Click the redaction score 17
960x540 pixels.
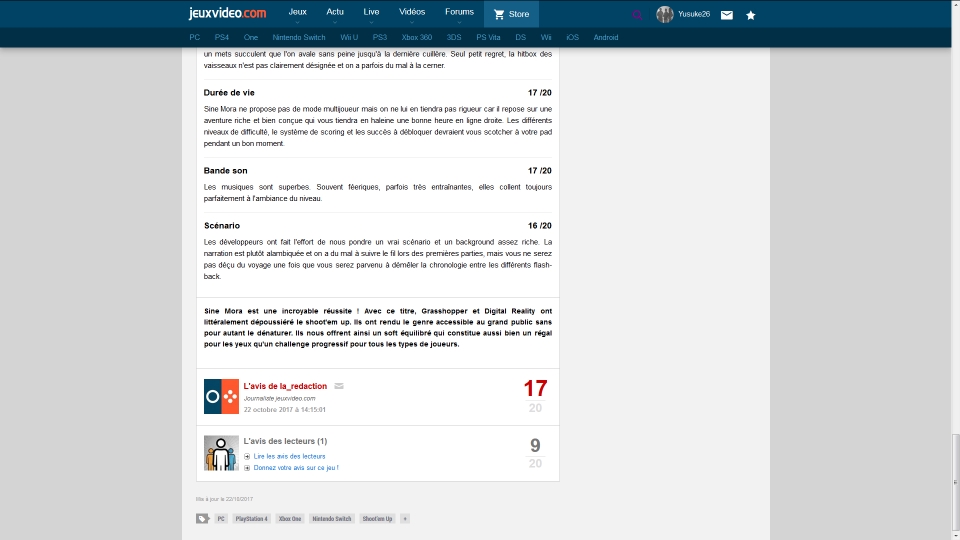535,388
